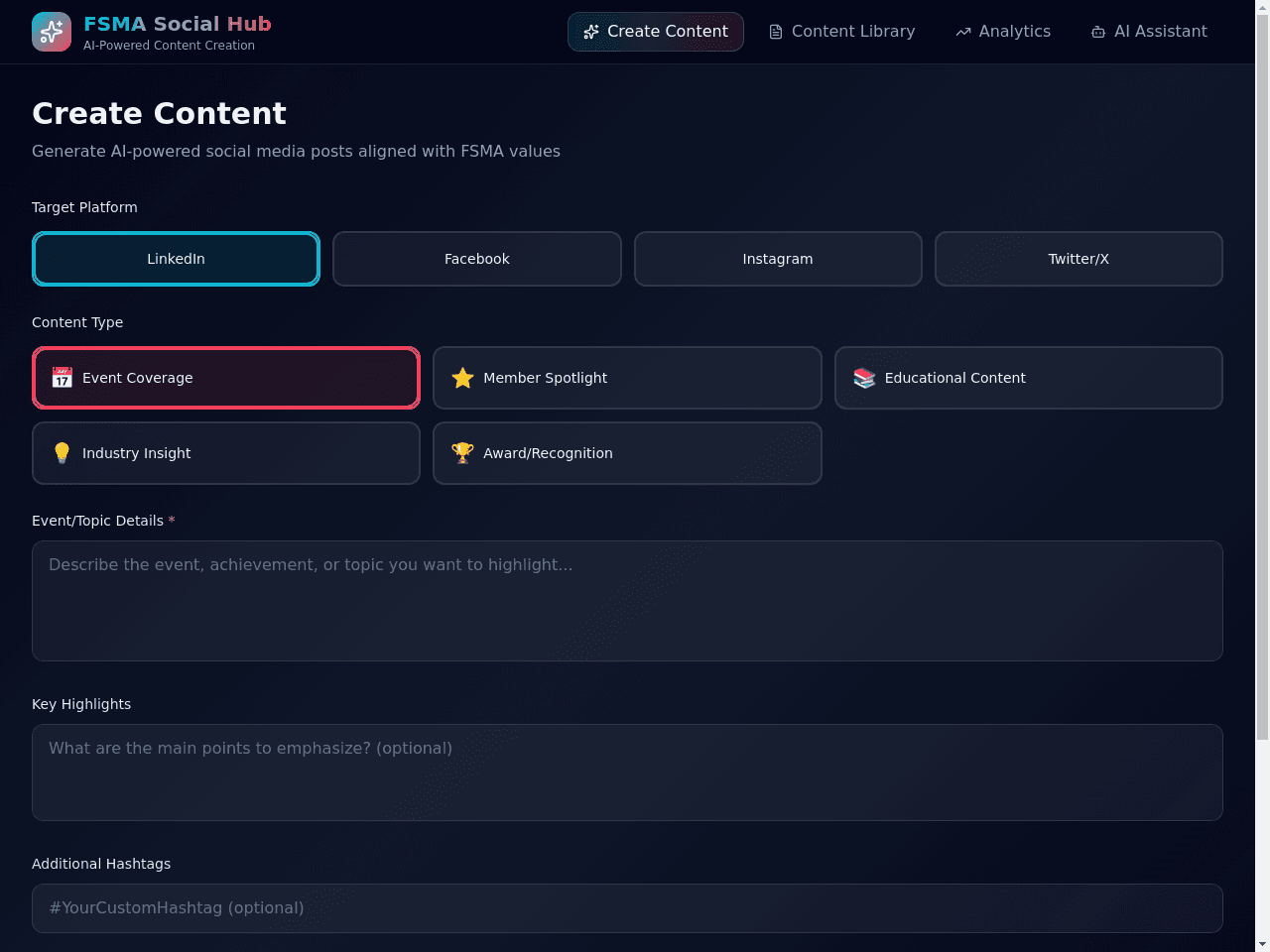1270x952 pixels.
Task: Click the books icon on Educational Content
Action: 864,378
